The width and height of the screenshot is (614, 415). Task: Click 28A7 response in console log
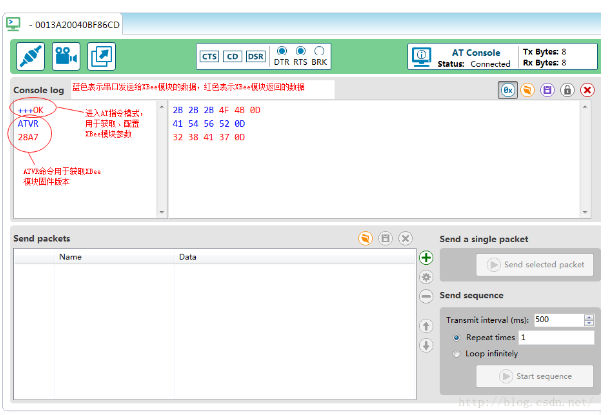[28, 137]
